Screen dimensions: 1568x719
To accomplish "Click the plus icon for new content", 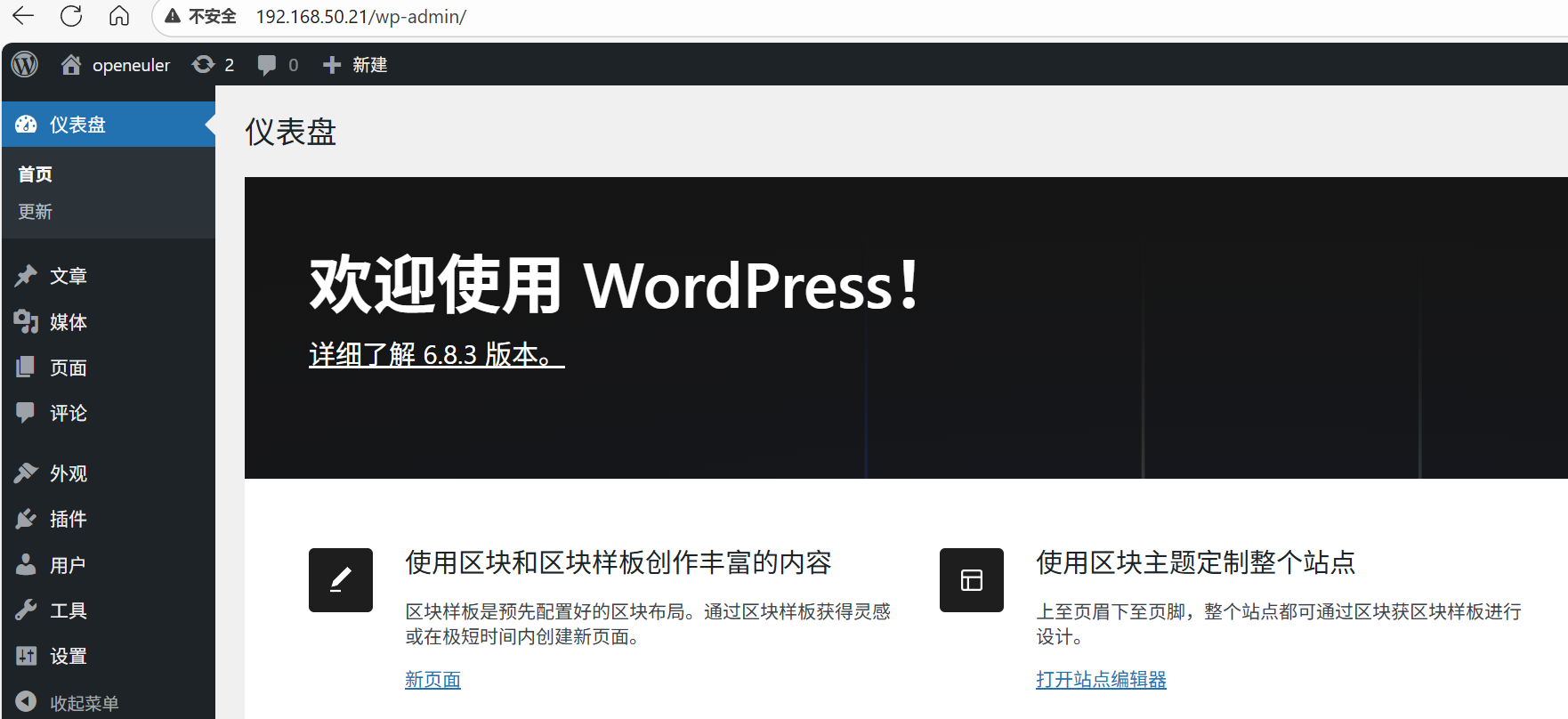I will (332, 65).
